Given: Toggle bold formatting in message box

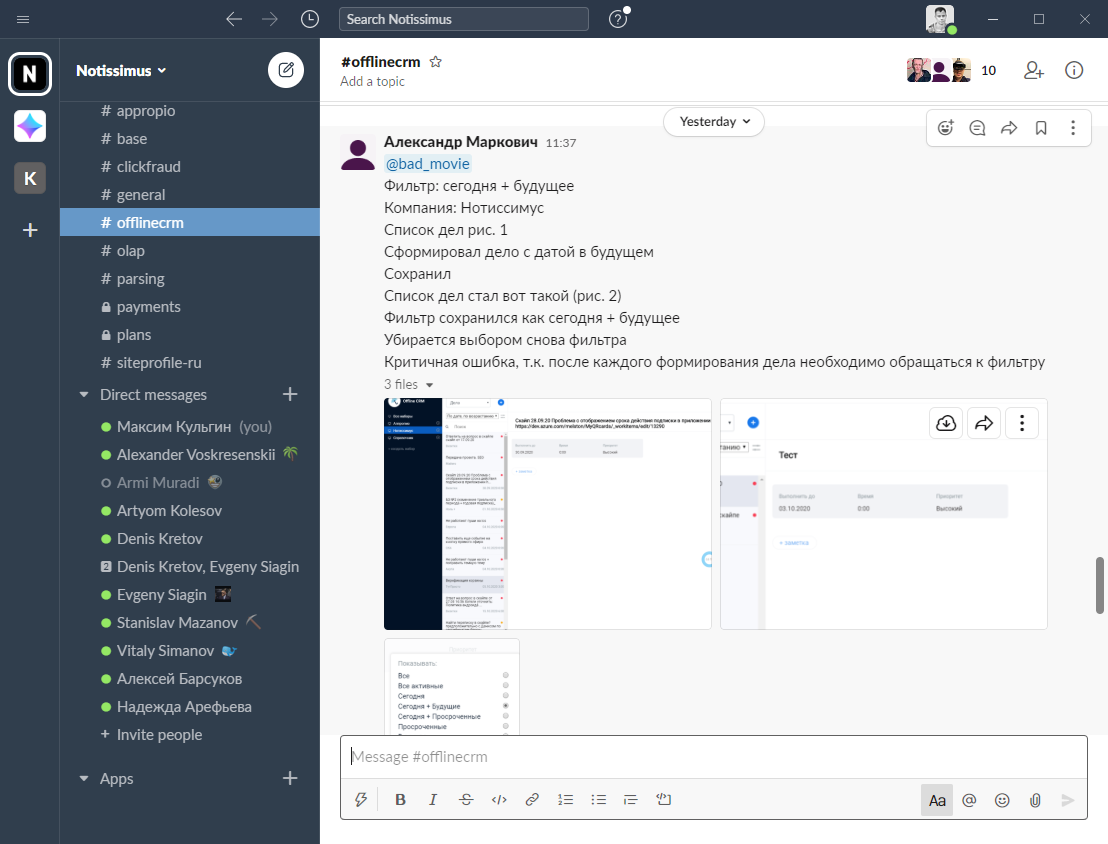Looking at the screenshot, I should [400, 800].
